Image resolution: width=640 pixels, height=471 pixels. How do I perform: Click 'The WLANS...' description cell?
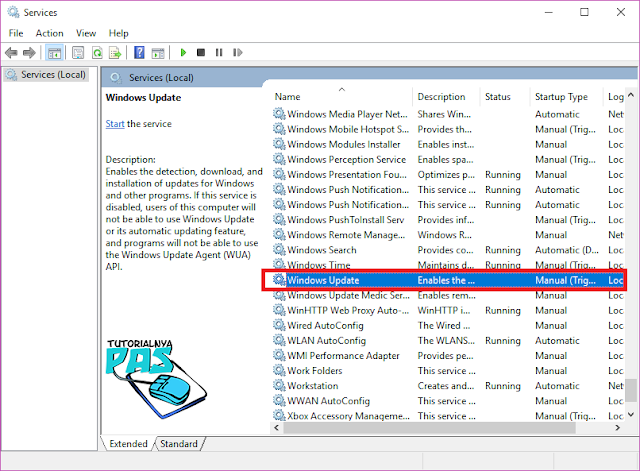[446, 340]
